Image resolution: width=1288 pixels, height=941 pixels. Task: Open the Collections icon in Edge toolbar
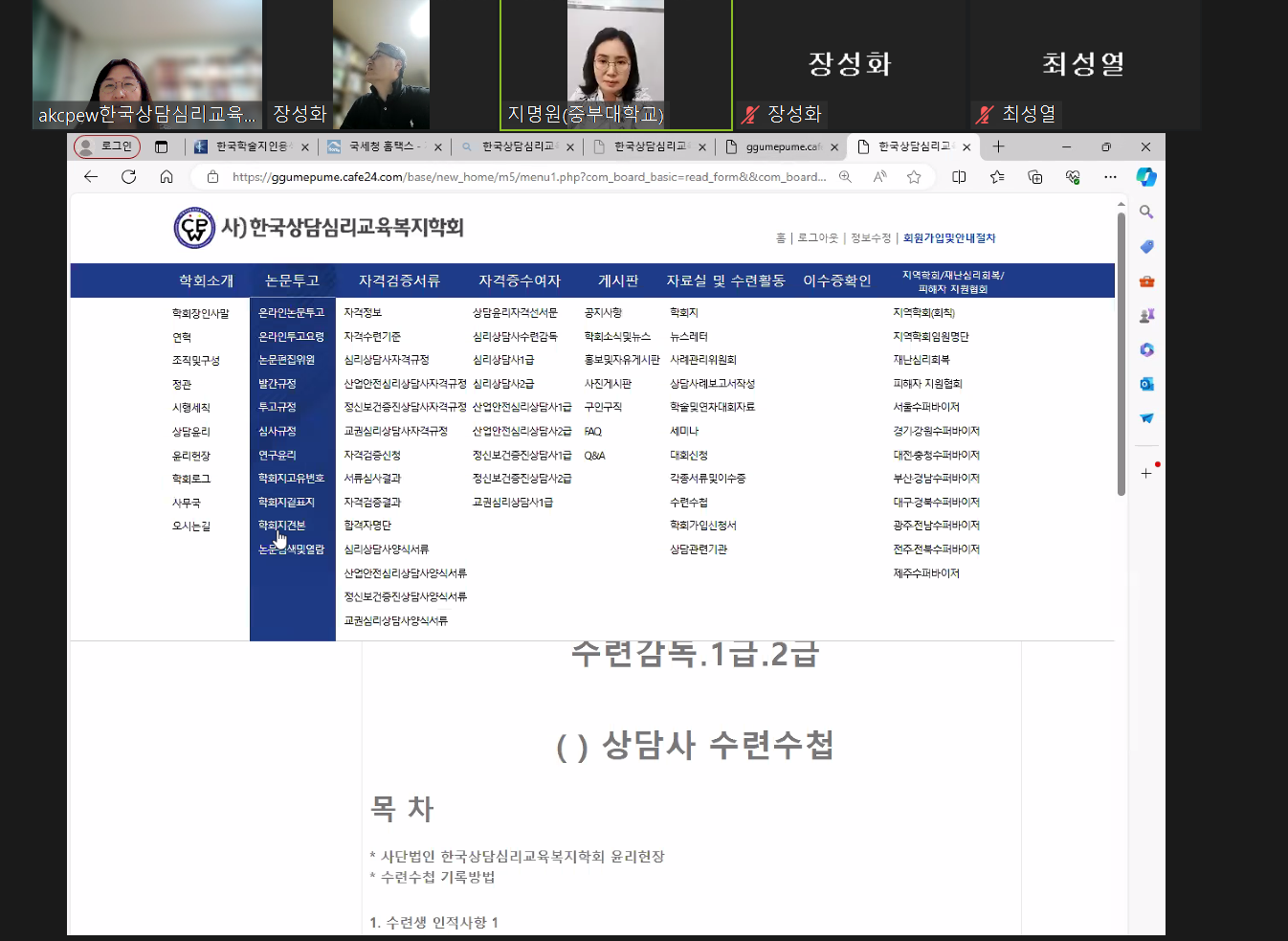click(1034, 176)
